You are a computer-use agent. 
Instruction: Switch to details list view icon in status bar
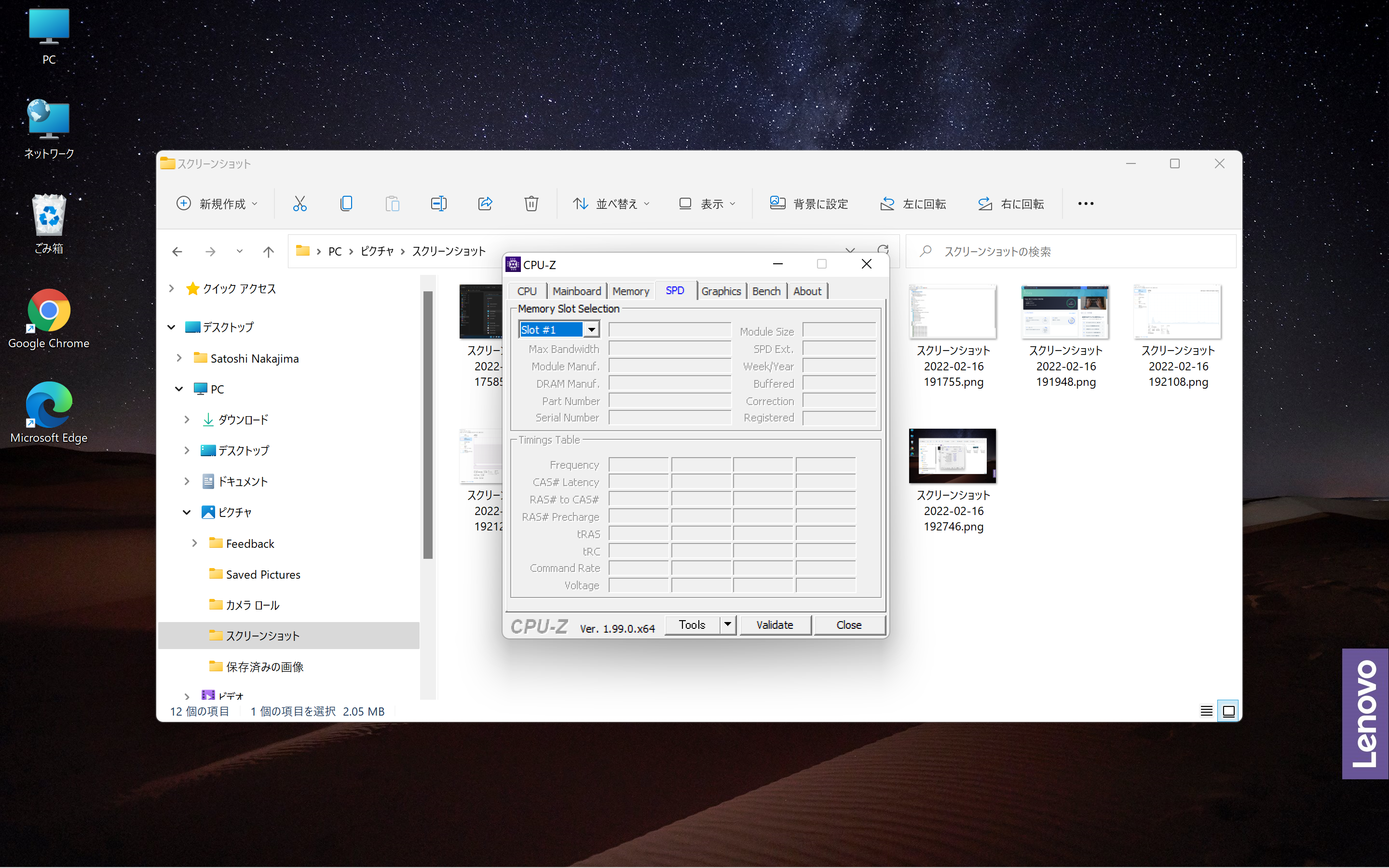click(1206, 711)
